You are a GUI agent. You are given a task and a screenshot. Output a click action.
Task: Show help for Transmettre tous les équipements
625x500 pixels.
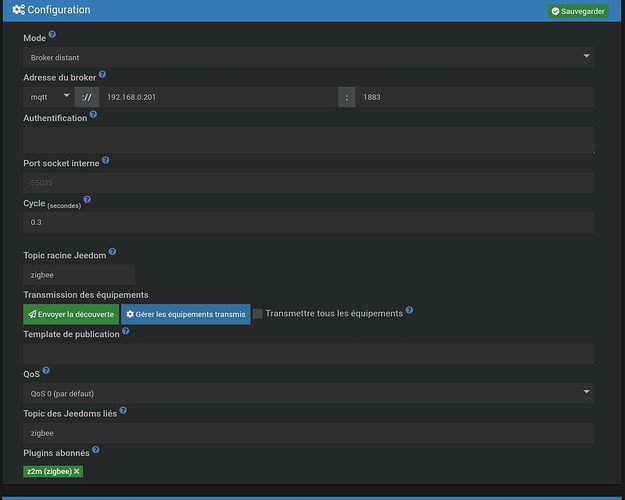coord(409,310)
